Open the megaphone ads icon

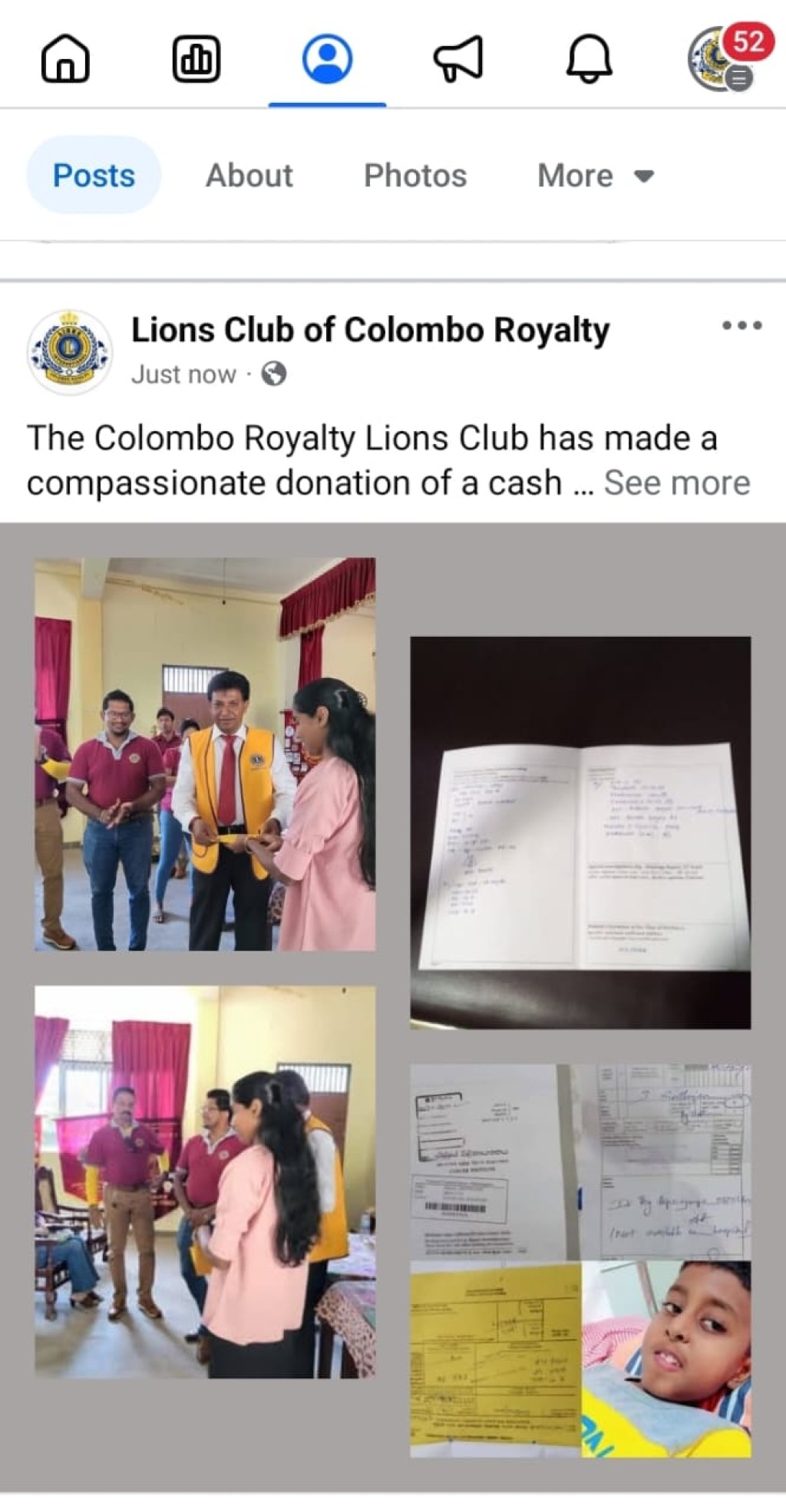(458, 59)
